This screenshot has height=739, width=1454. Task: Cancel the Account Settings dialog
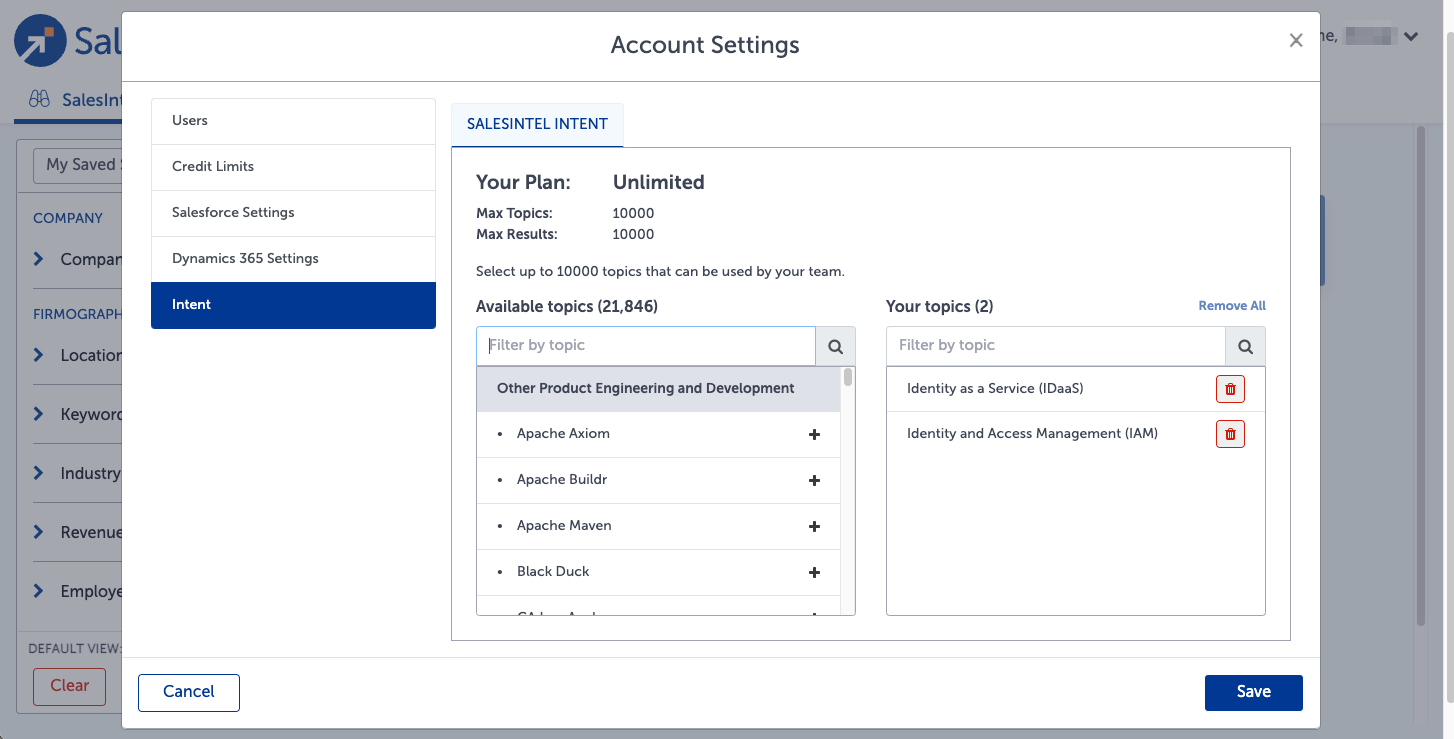[x=189, y=692]
